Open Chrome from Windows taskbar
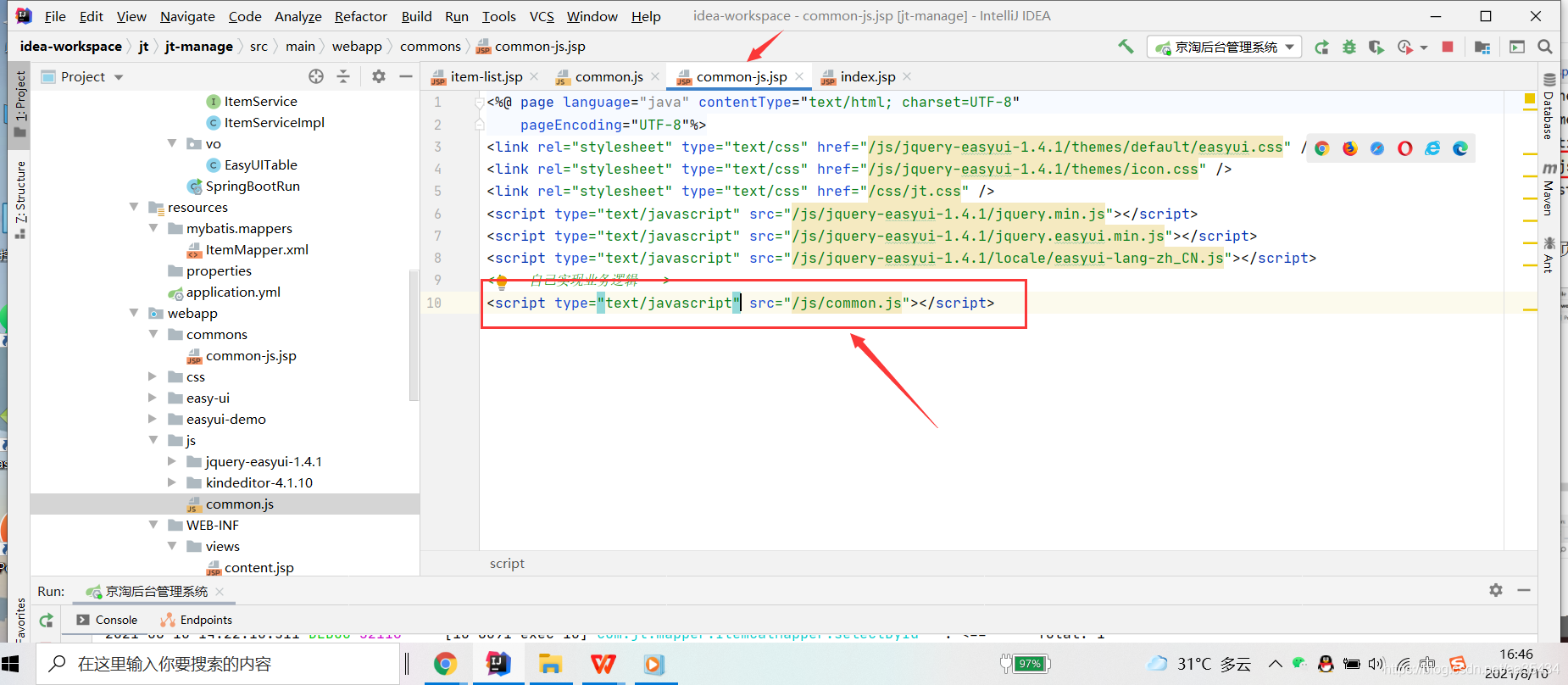The image size is (1568, 685). pos(445,664)
